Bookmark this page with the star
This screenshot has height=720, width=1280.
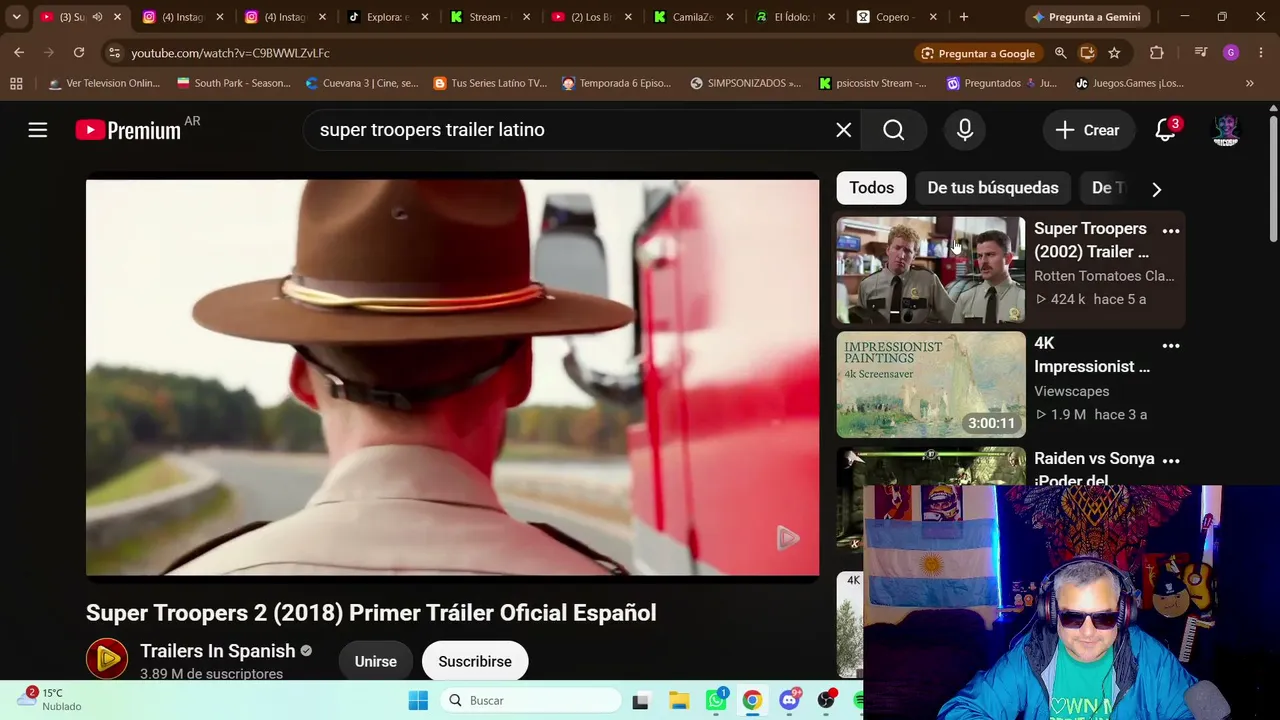point(1114,53)
